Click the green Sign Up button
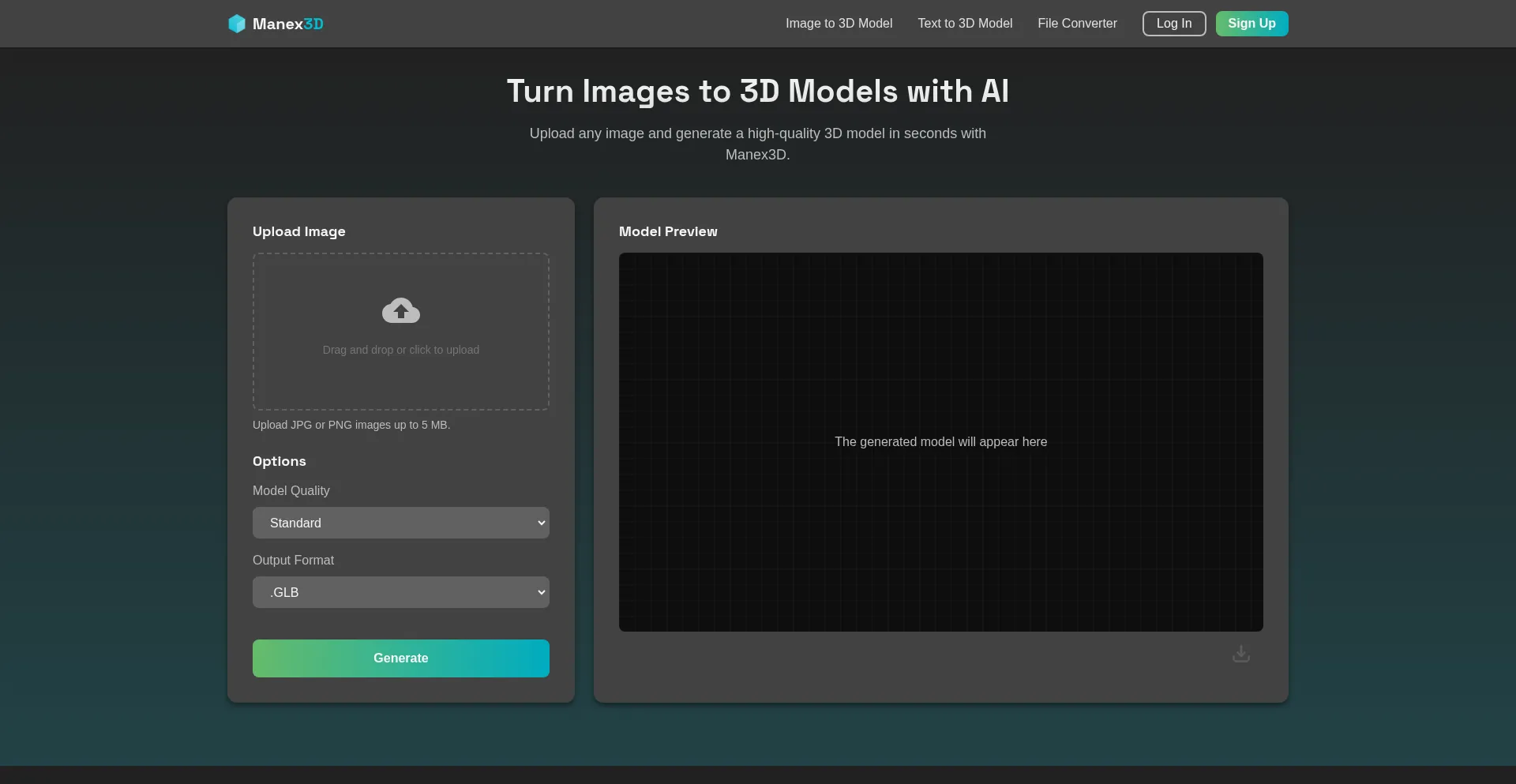Viewport: 1516px width, 784px height. pos(1251,24)
